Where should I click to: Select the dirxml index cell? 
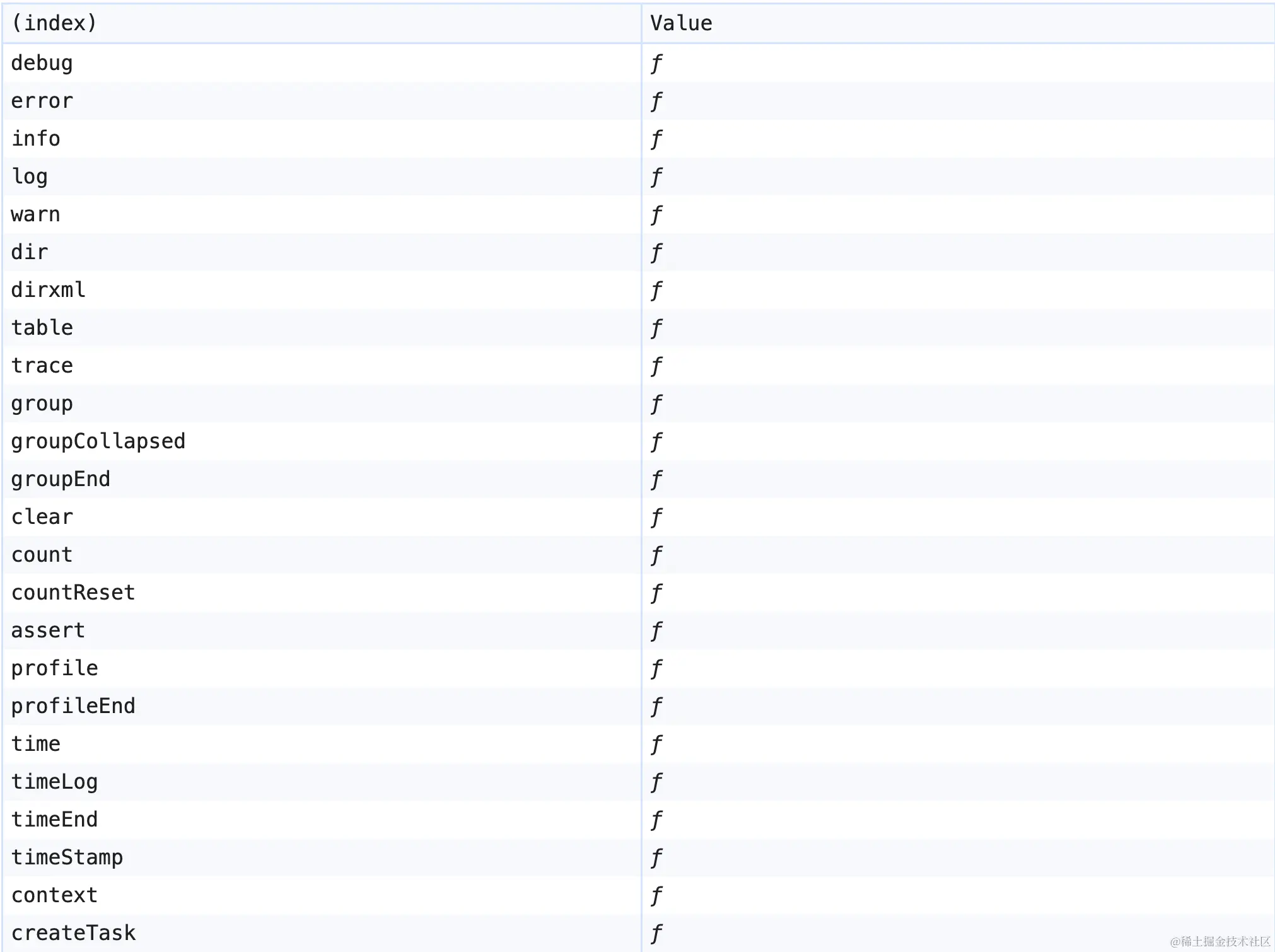click(48, 290)
